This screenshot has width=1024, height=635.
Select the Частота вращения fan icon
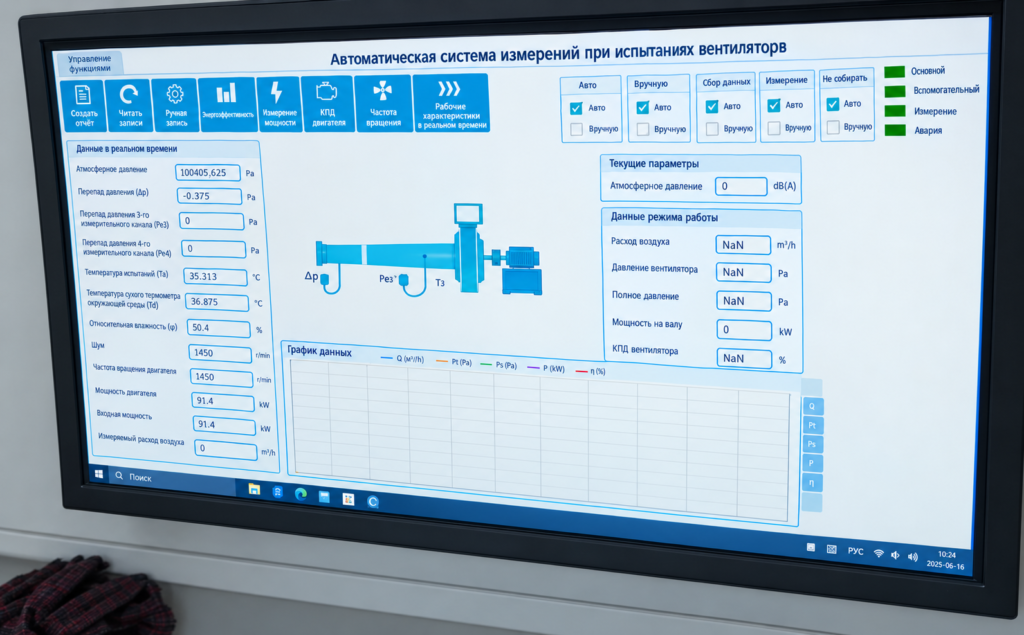[x=383, y=103]
